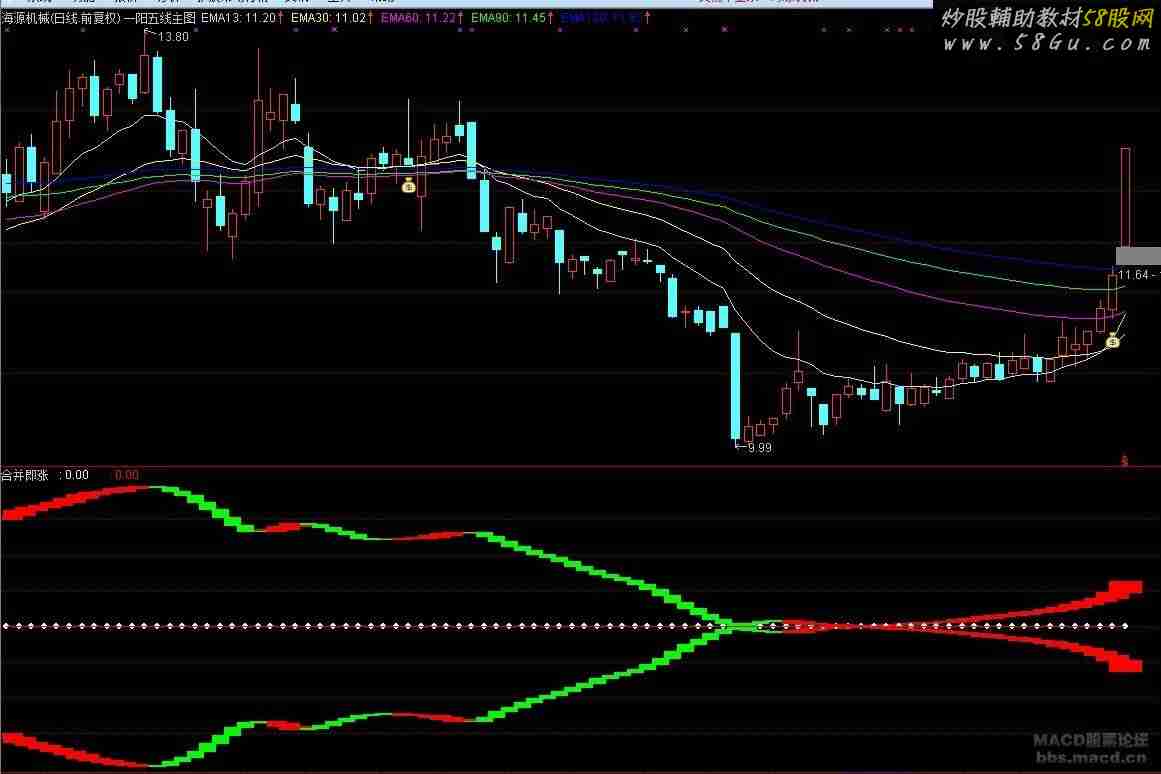Viewport: 1161px width, 774px height.
Task: Click the 海源机械(日线.前复权) chart title
Action: click(x=61, y=18)
